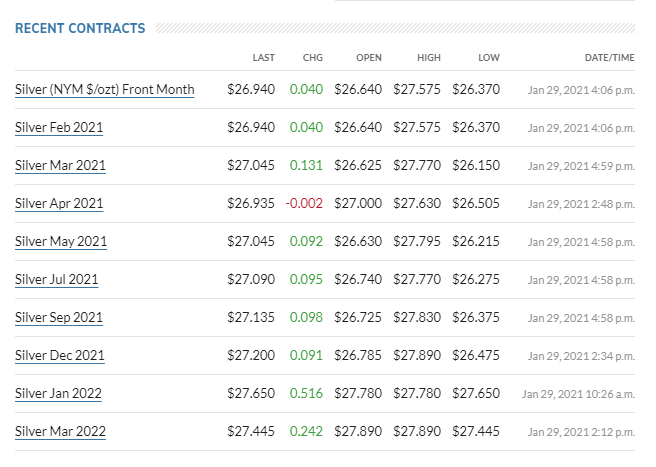Open the Silver Apr 2021 contract link
Image resolution: width=656 pixels, height=467 pixels.
[x=59, y=204]
